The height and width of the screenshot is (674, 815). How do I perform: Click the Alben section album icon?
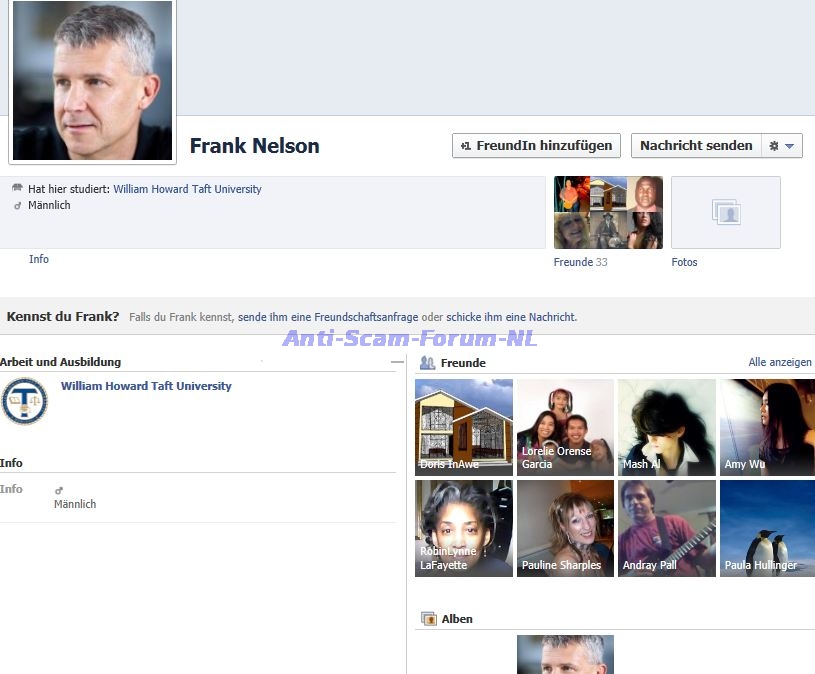tap(429, 619)
